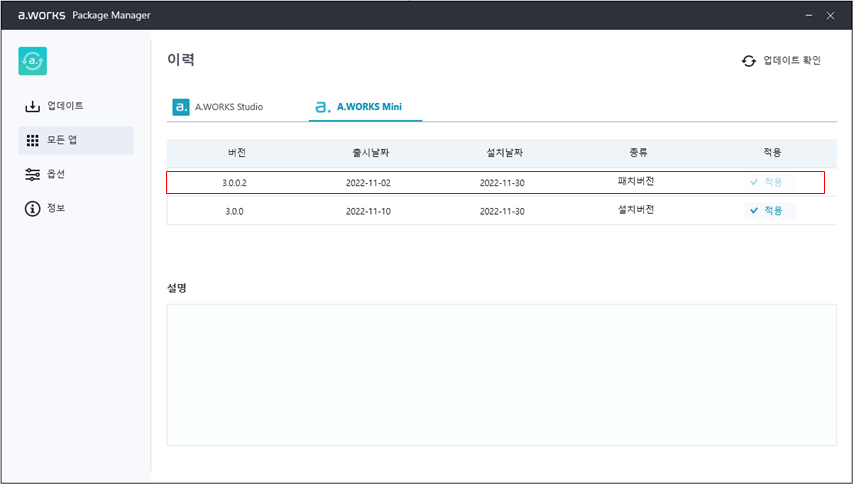Click the 업데이트 확인 button

coord(781,61)
